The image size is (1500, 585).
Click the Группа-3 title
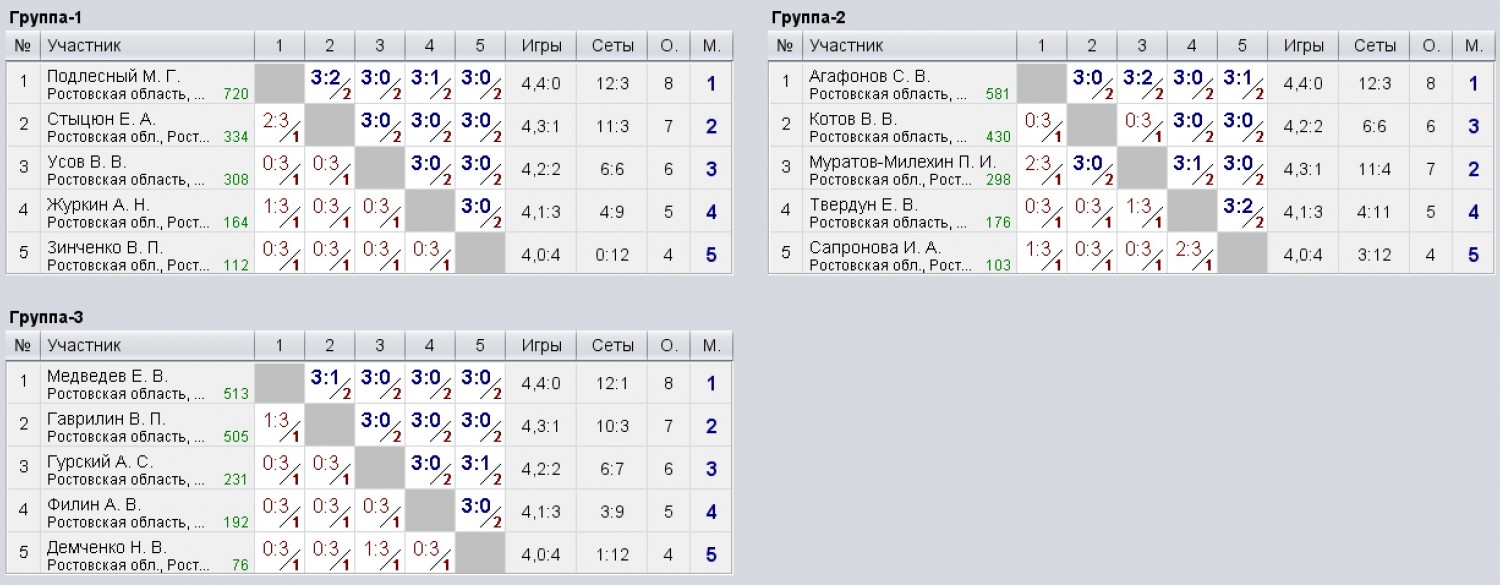(46, 317)
